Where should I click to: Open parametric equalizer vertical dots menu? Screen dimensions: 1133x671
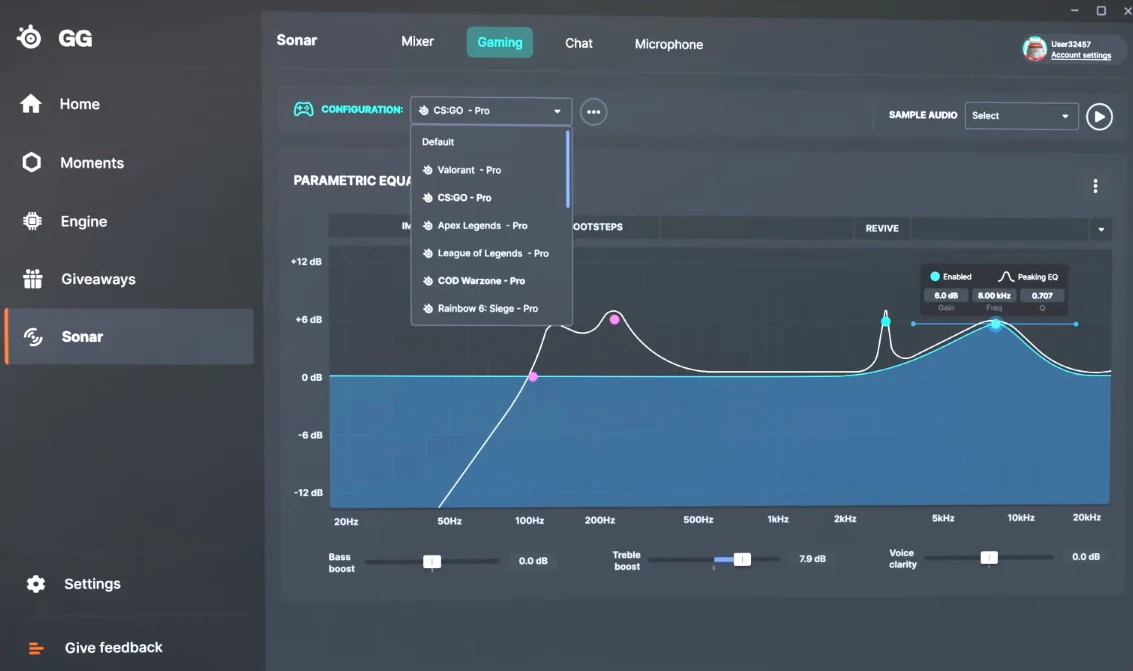pyautogui.click(x=1095, y=186)
